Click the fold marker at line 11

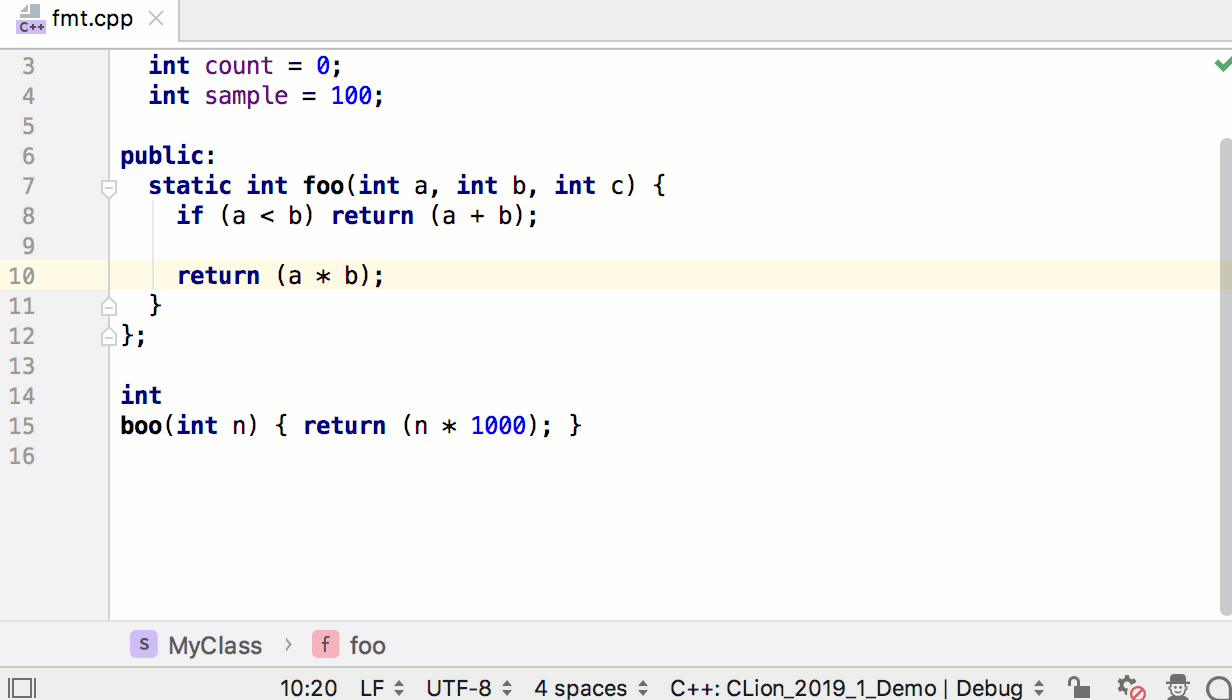pos(108,306)
